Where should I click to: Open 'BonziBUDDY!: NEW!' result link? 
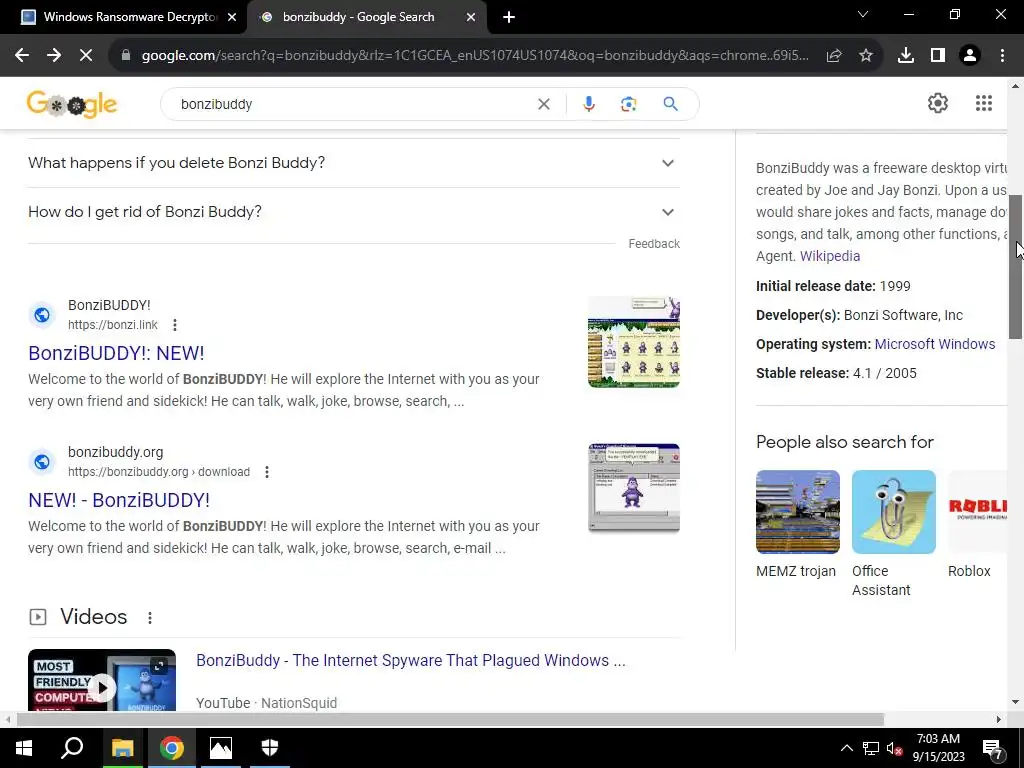click(116, 353)
